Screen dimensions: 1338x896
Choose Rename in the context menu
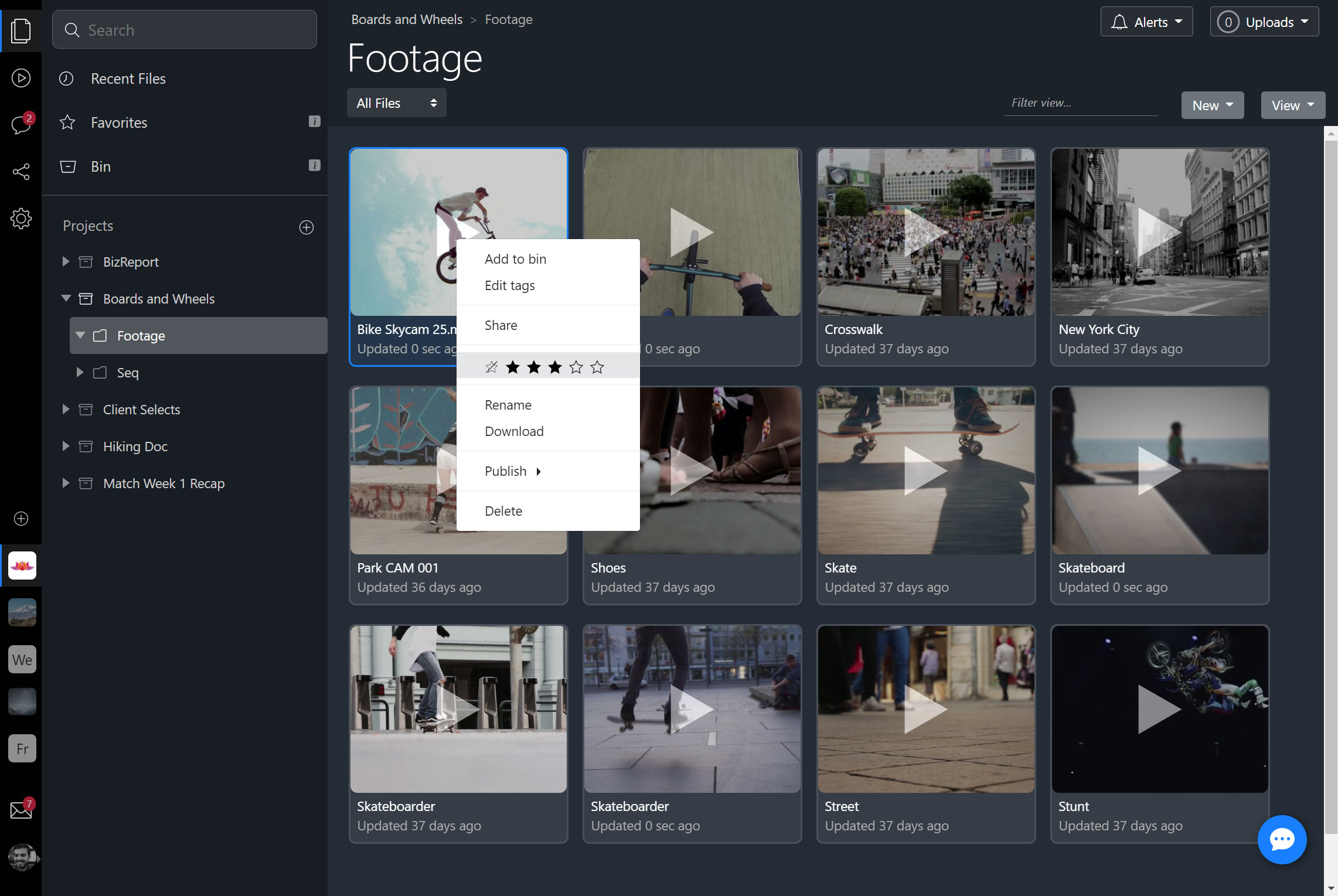coord(508,404)
